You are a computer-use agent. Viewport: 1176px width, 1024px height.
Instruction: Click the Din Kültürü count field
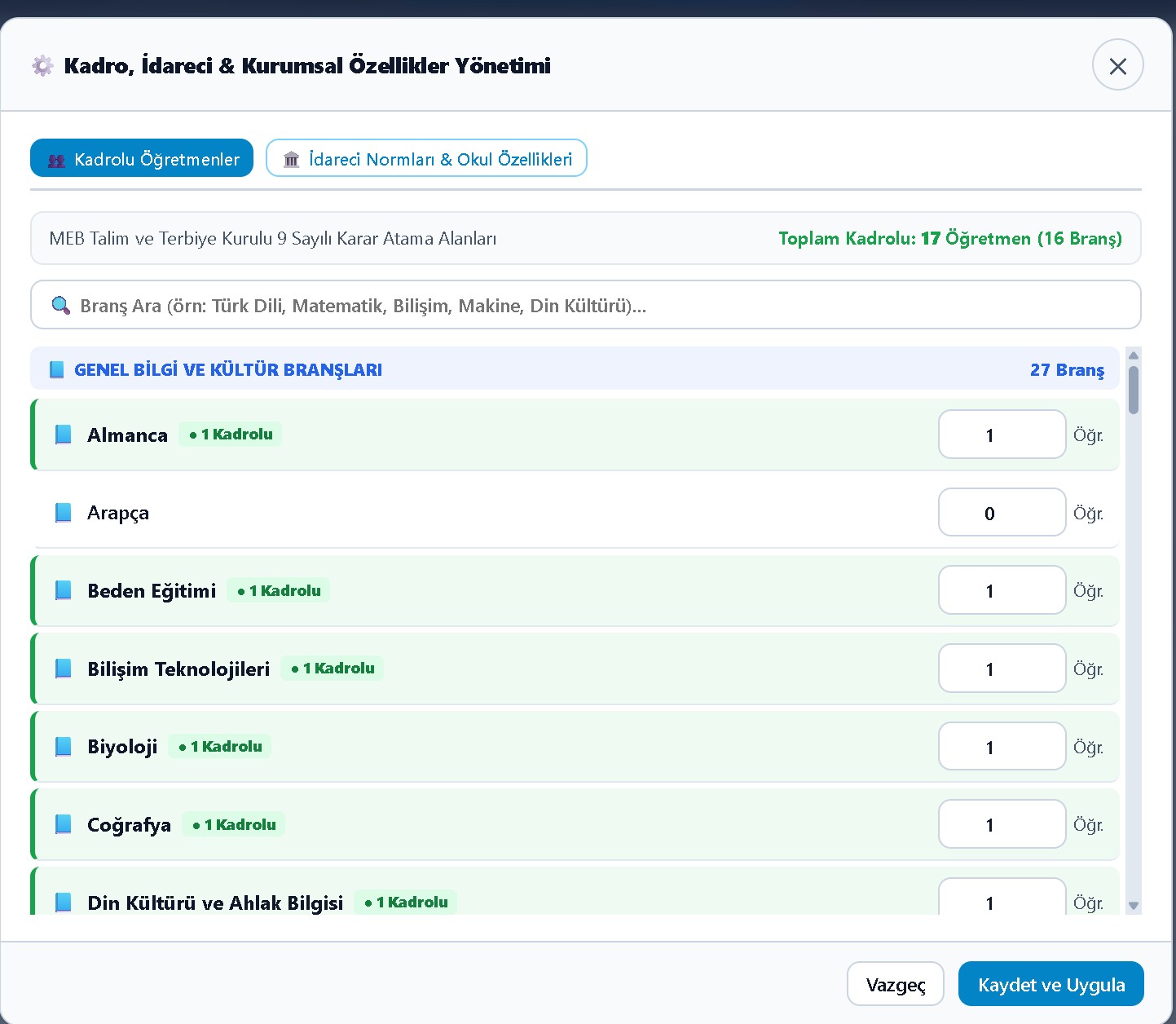(1002, 897)
